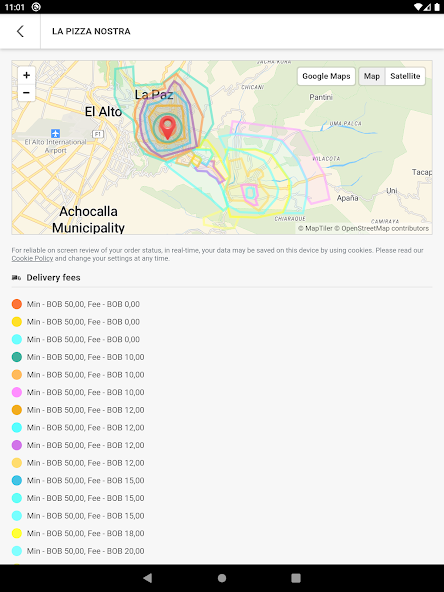The height and width of the screenshot is (592, 444).
Task: Zoom in with the map plus button
Action: pos(26,75)
